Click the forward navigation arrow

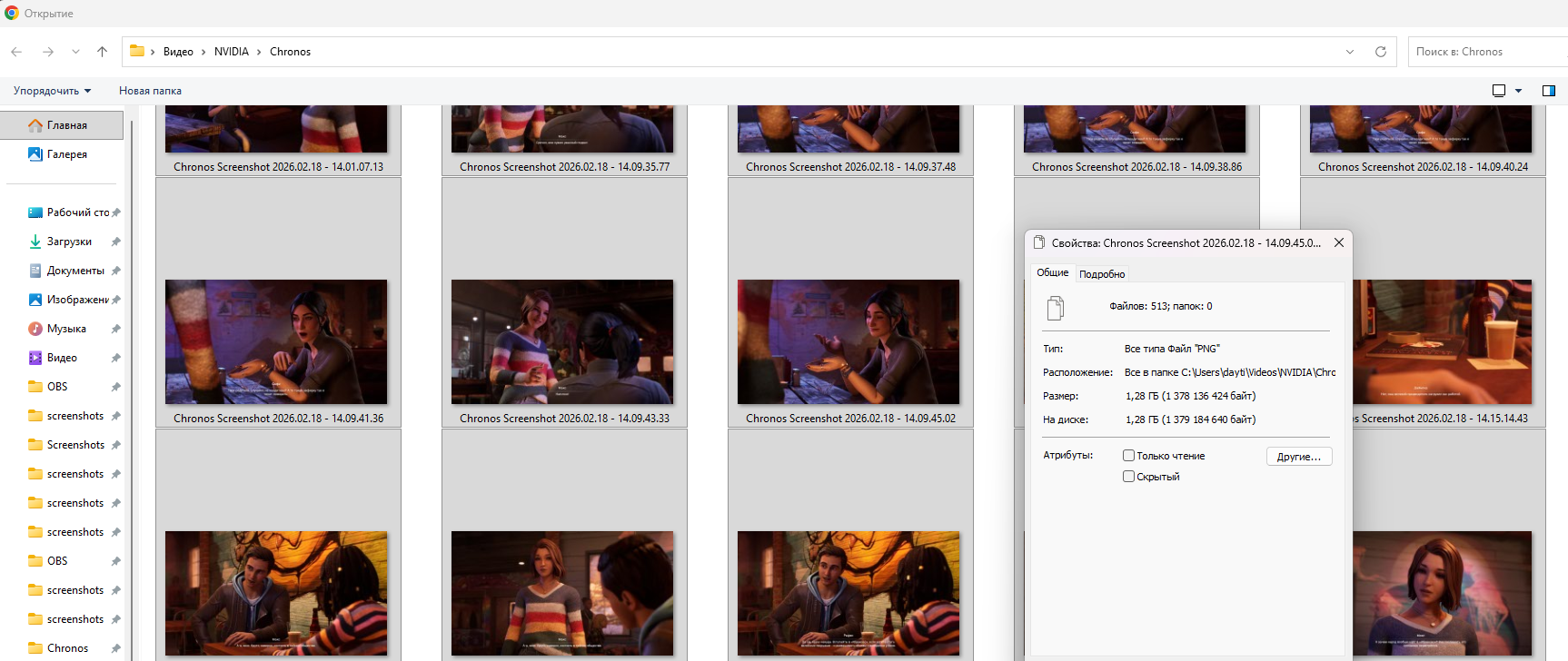pyautogui.click(x=48, y=52)
